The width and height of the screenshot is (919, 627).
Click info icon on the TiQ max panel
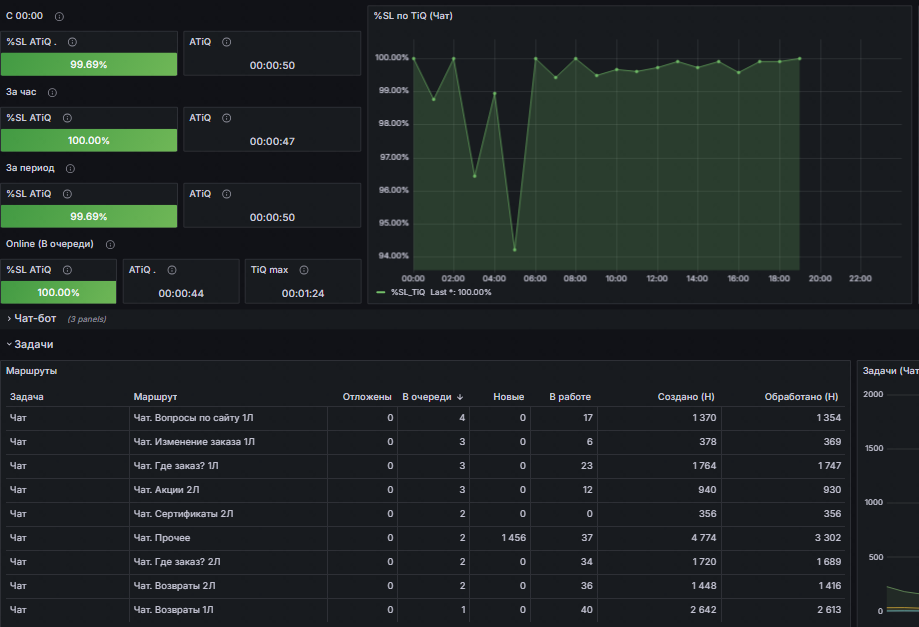[304, 270]
